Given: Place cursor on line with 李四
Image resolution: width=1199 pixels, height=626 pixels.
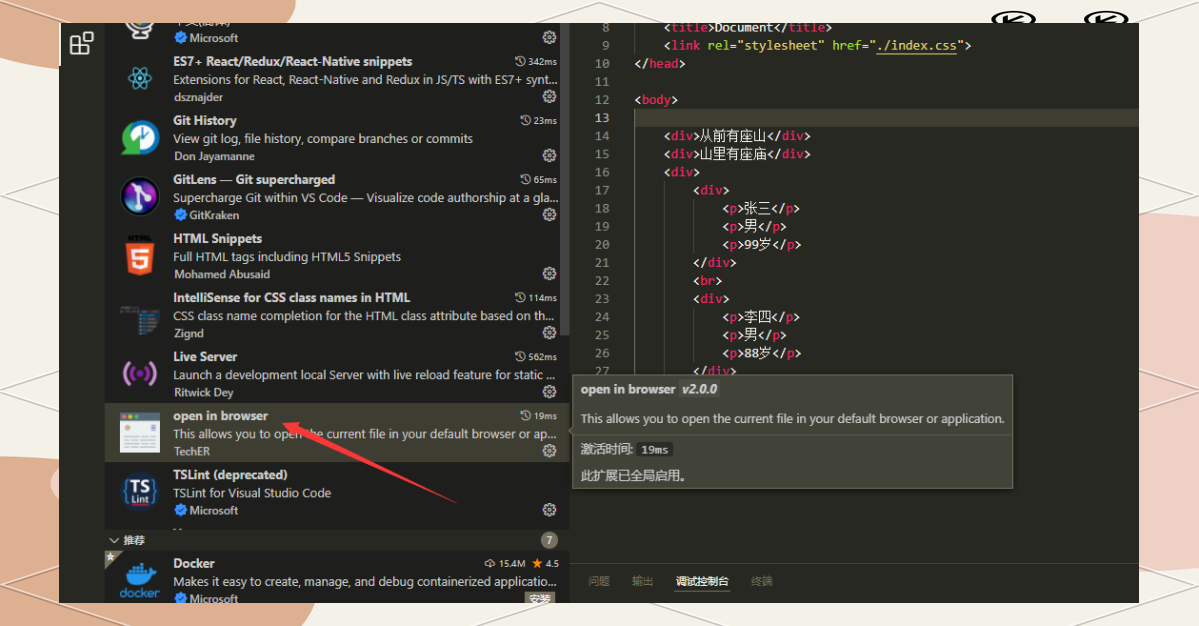Looking at the screenshot, I should [761, 316].
